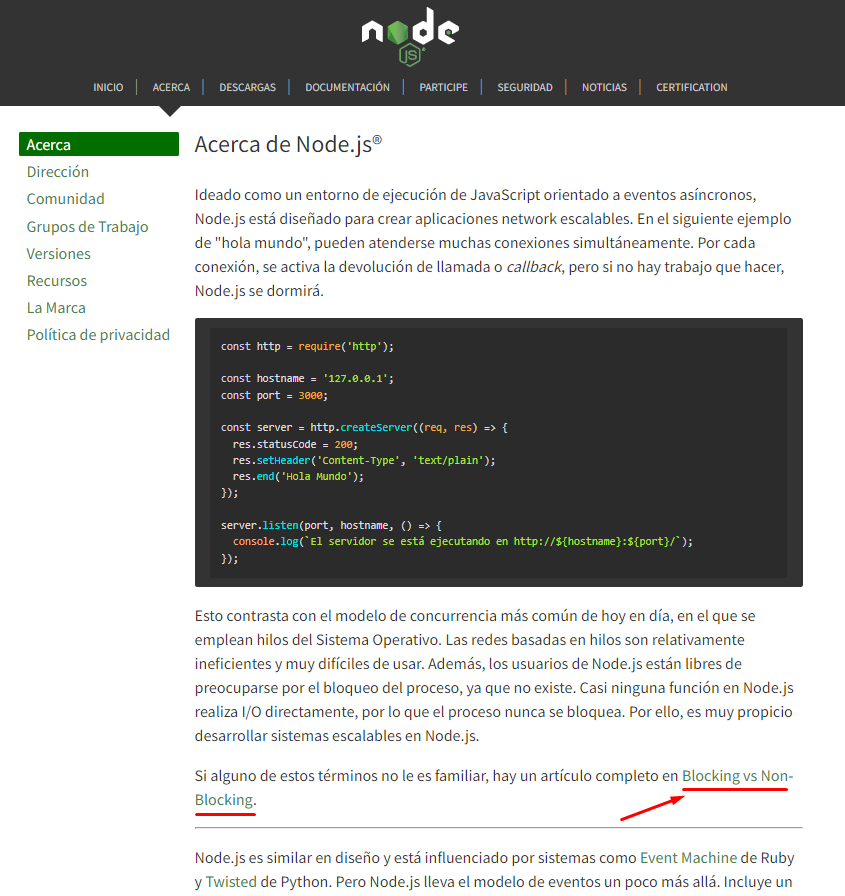Select the ACERCA nav item
This screenshot has width=845, height=896.
[x=171, y=87]
